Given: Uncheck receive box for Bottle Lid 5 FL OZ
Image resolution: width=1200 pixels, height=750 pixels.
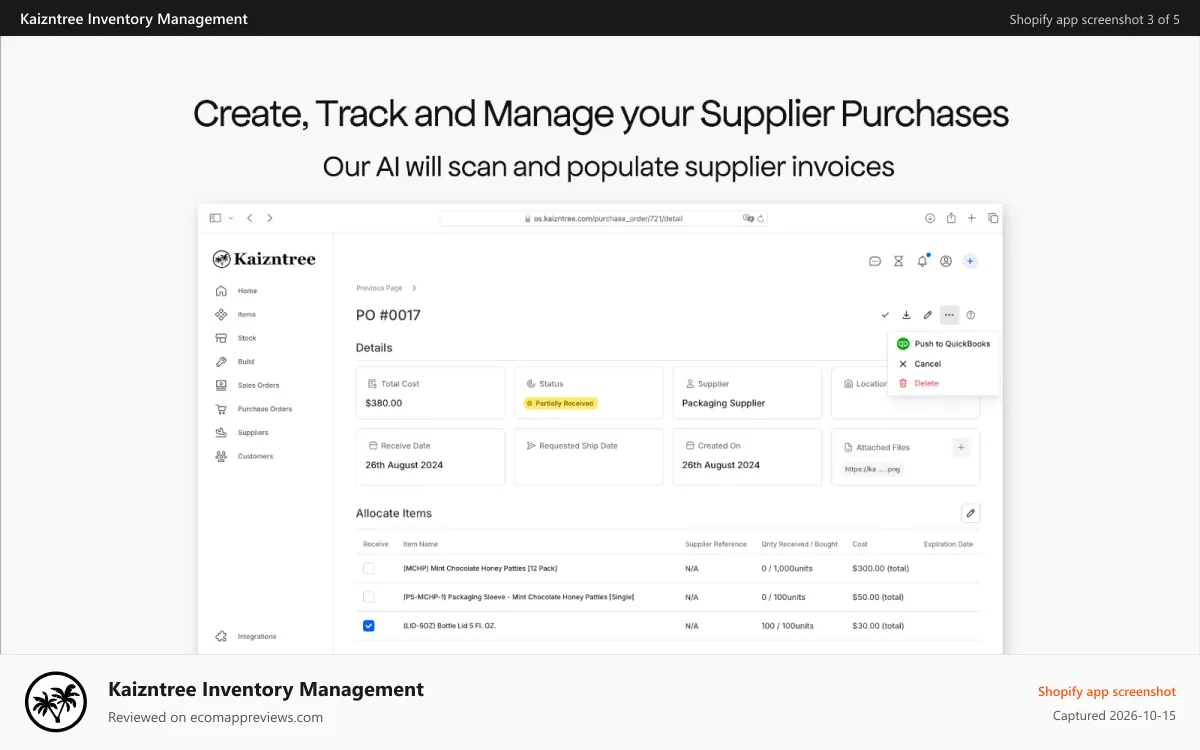Looking at the screenshot, I should (368, 625).
